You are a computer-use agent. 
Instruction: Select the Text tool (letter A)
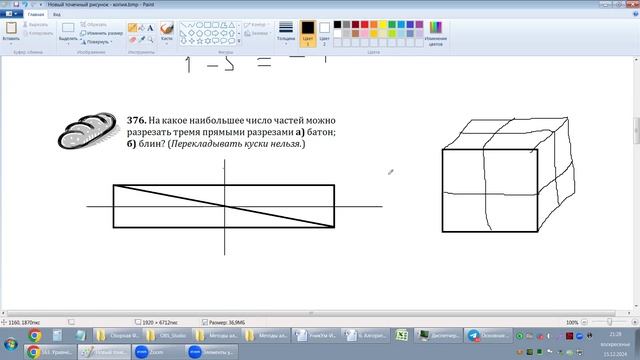pyautogui.click(x=150, y=28)
